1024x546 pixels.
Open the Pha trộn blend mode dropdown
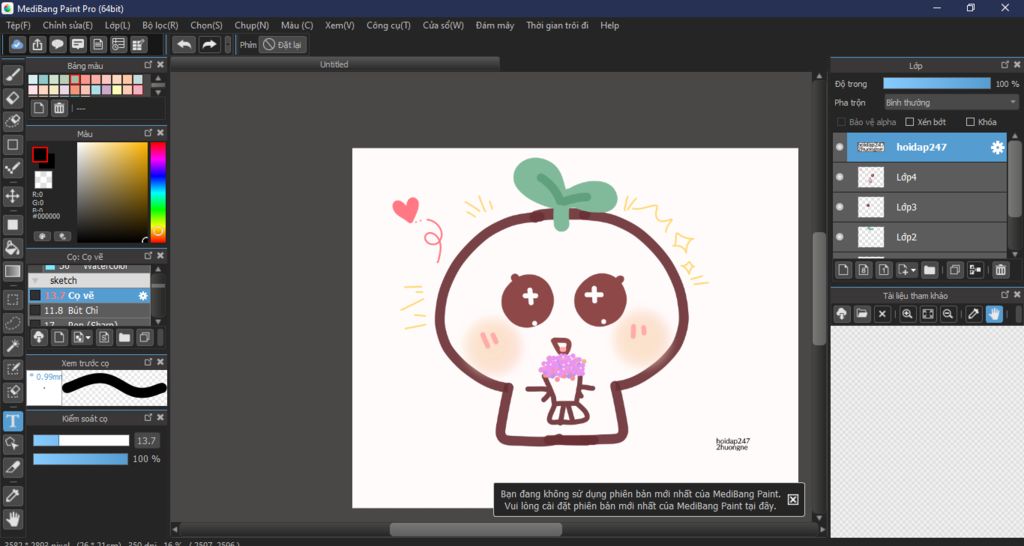[x=952, y=103]
